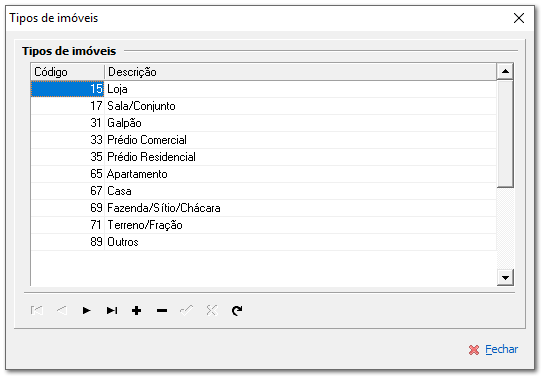
Task: Click the scrollbar up arrow
Action: (505, 71)
